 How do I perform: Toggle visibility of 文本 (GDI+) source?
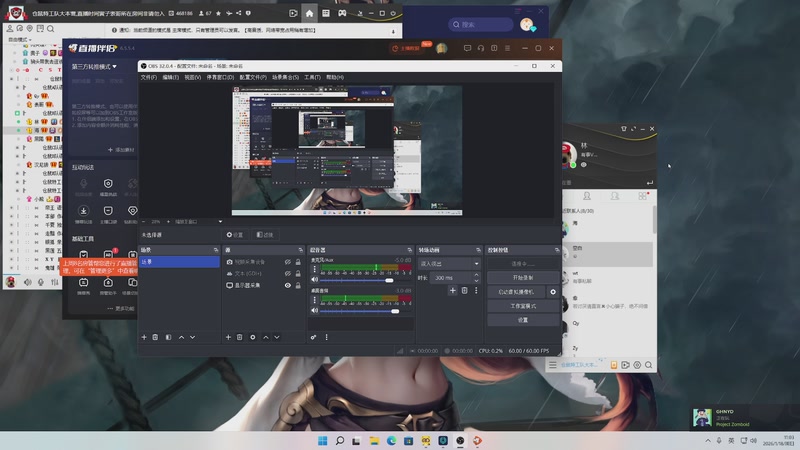coord(288,273)
